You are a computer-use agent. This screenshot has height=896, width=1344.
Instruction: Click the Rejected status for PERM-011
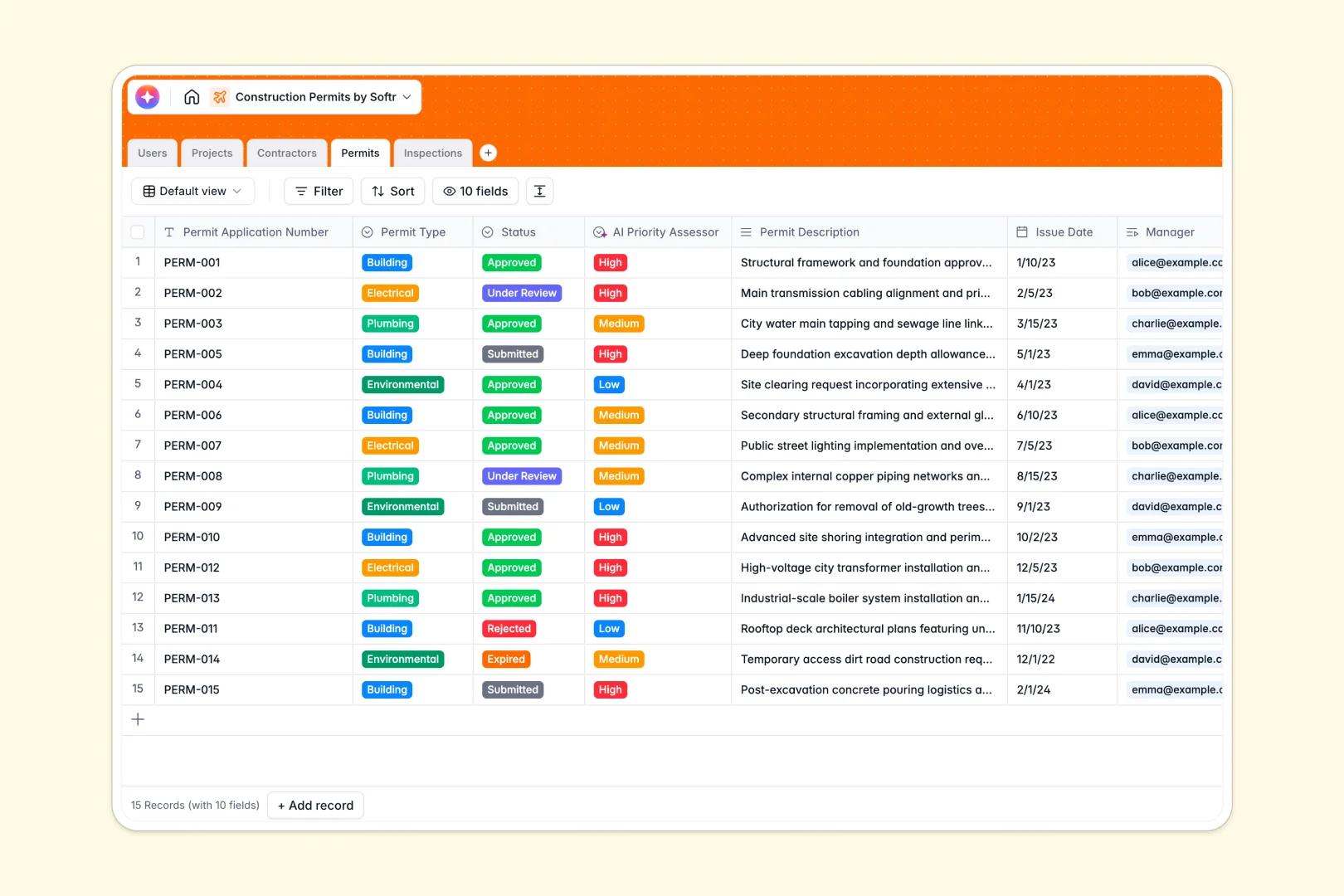tap(509, 629)
